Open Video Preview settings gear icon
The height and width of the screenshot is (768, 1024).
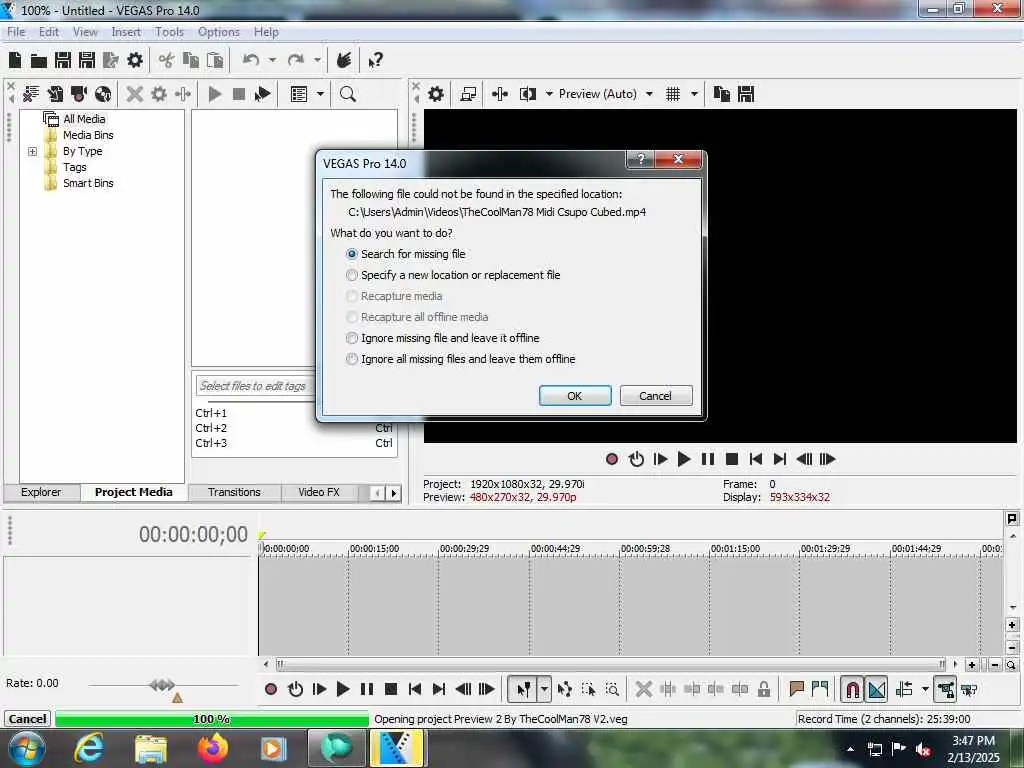[x=436, y=94]
